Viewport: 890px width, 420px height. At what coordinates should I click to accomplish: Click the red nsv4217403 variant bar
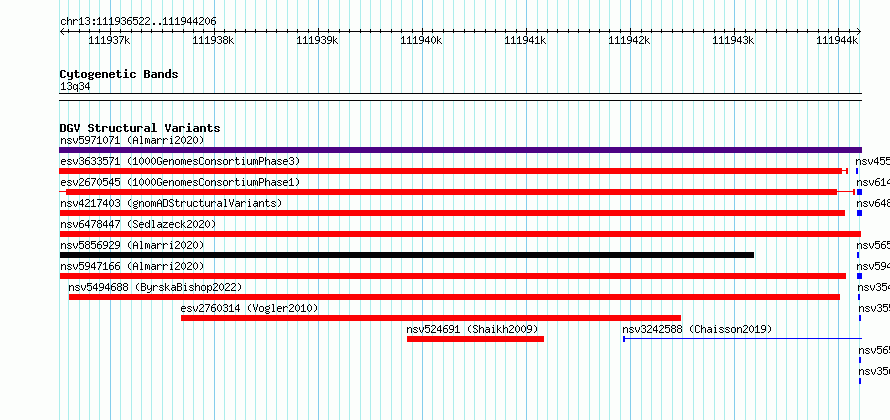coord(452,213)
